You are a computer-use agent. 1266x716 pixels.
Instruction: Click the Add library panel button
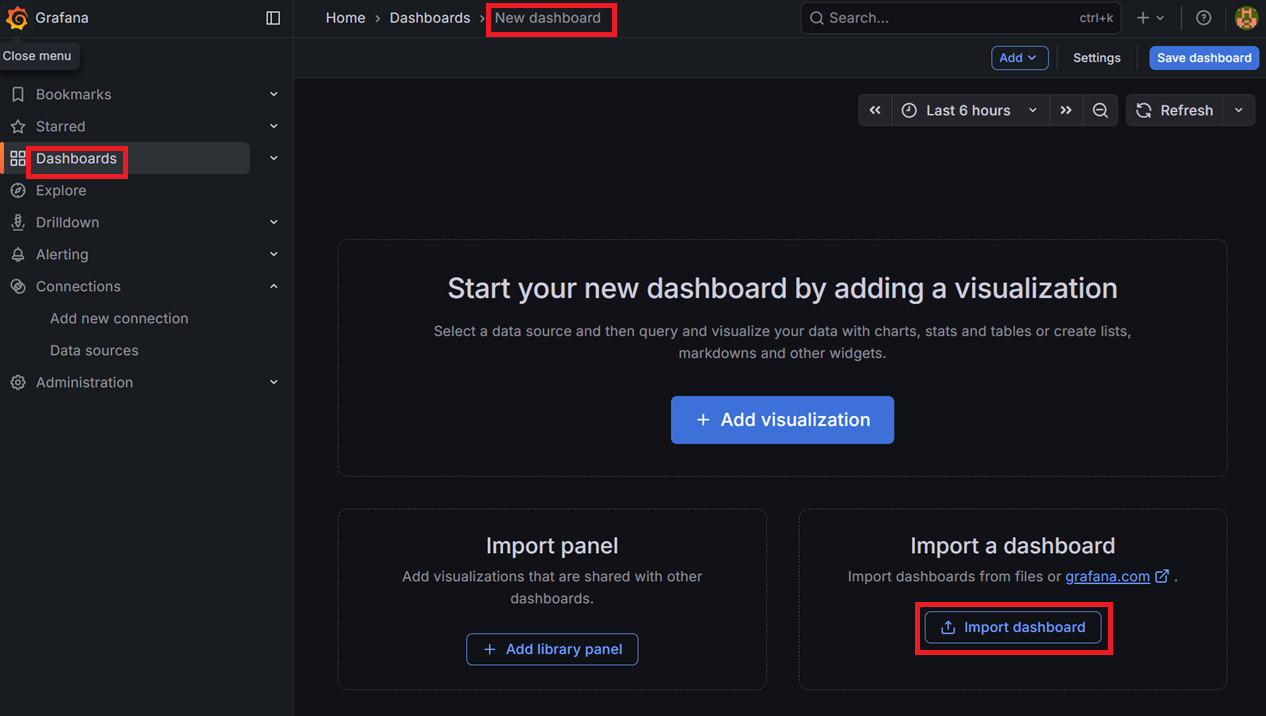click(552, 649)
